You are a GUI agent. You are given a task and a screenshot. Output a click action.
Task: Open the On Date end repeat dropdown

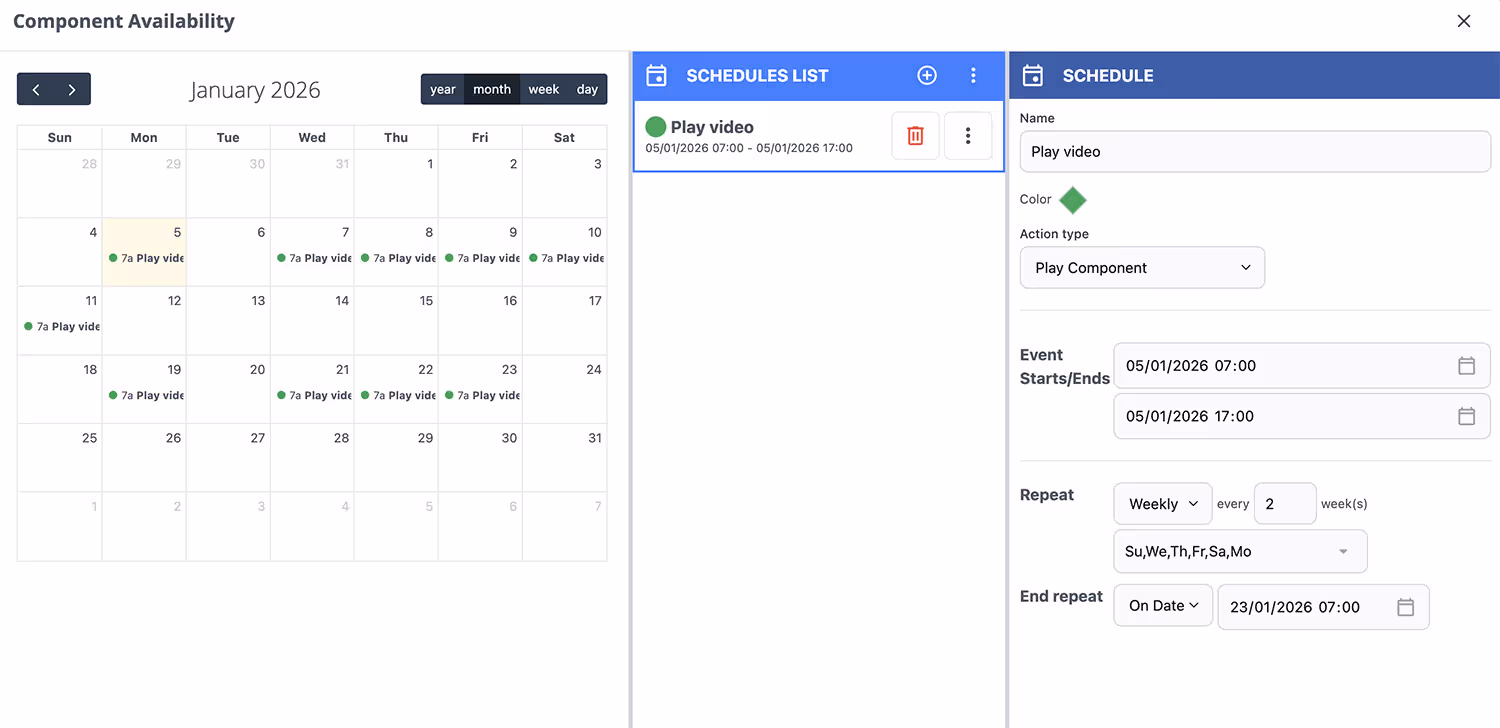tap(1162, 606)
